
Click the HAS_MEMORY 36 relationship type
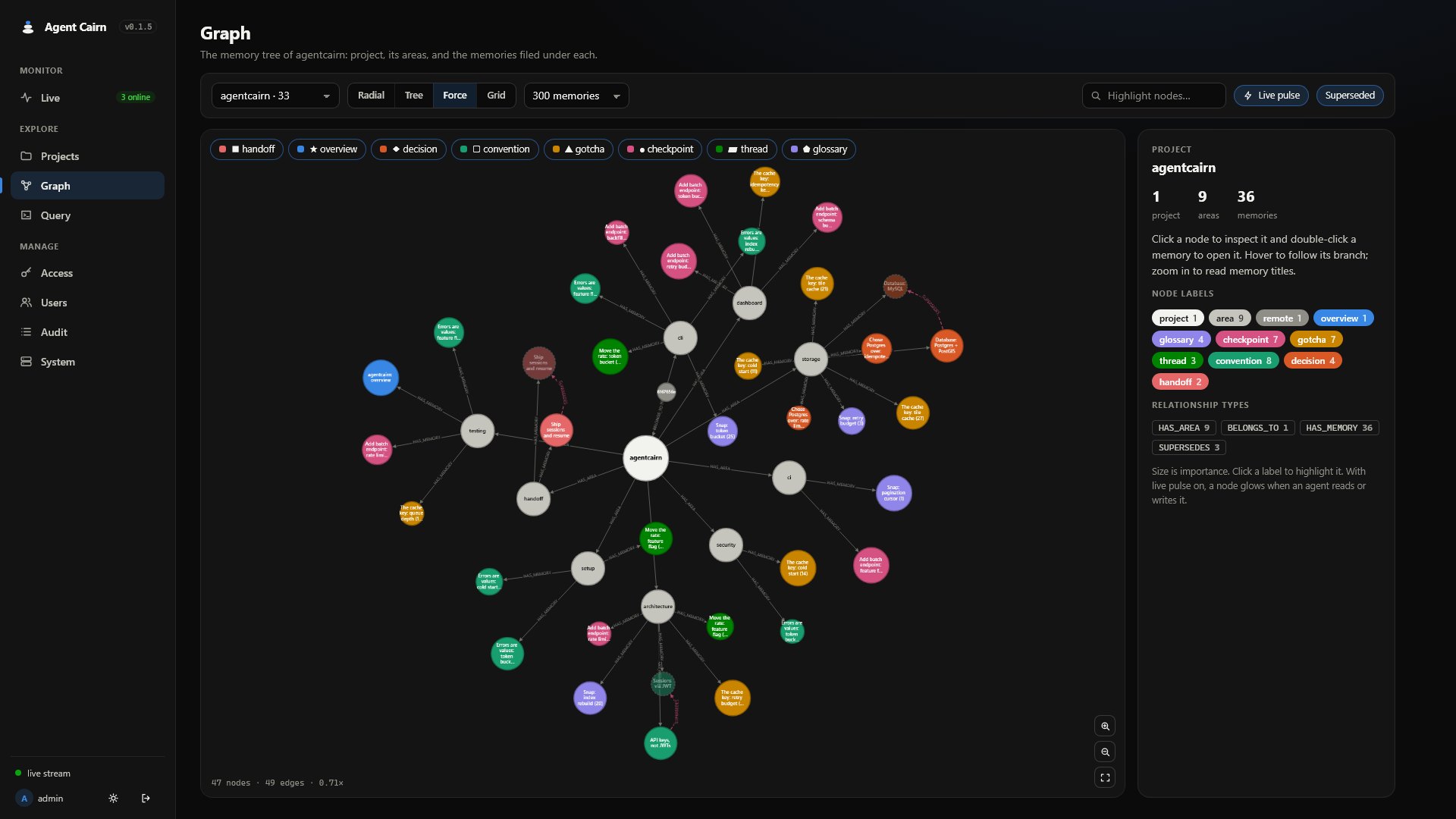pyautogui.click(x=1339, y=428)
